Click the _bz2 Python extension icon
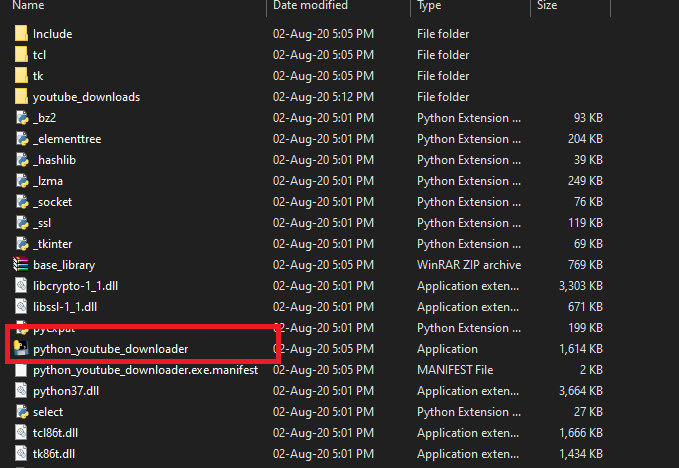The image size is (679, 468). click(x=21, y=118)
